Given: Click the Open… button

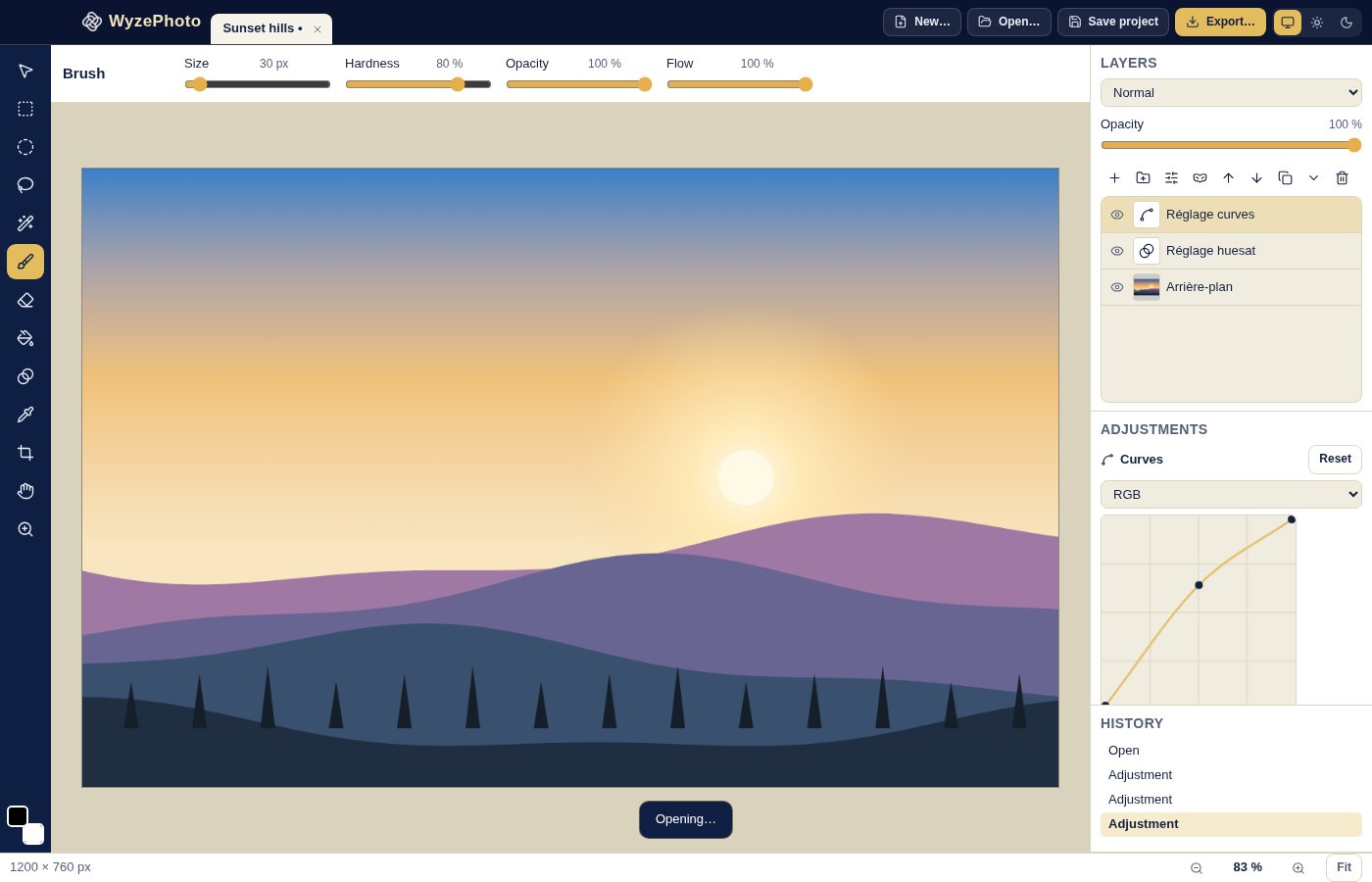Looking at the screenshot, I should pyautogui.click(x=1009, y=22).
